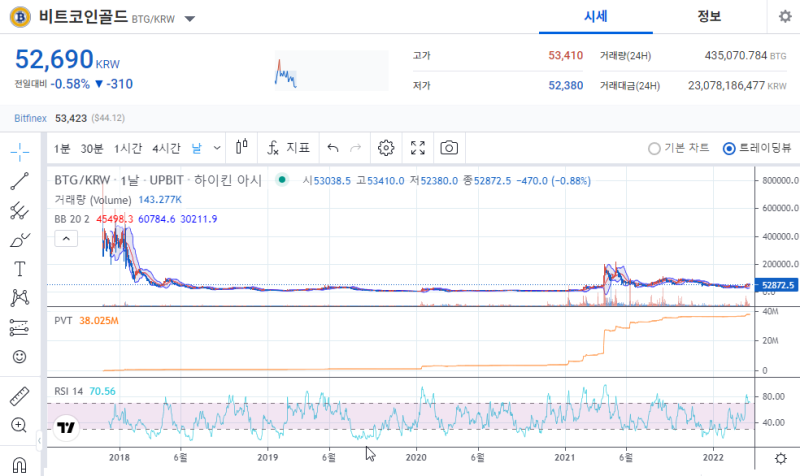The image size is (800, 476).
Task: Select the brush drawing tool
Action: [19, 240]
